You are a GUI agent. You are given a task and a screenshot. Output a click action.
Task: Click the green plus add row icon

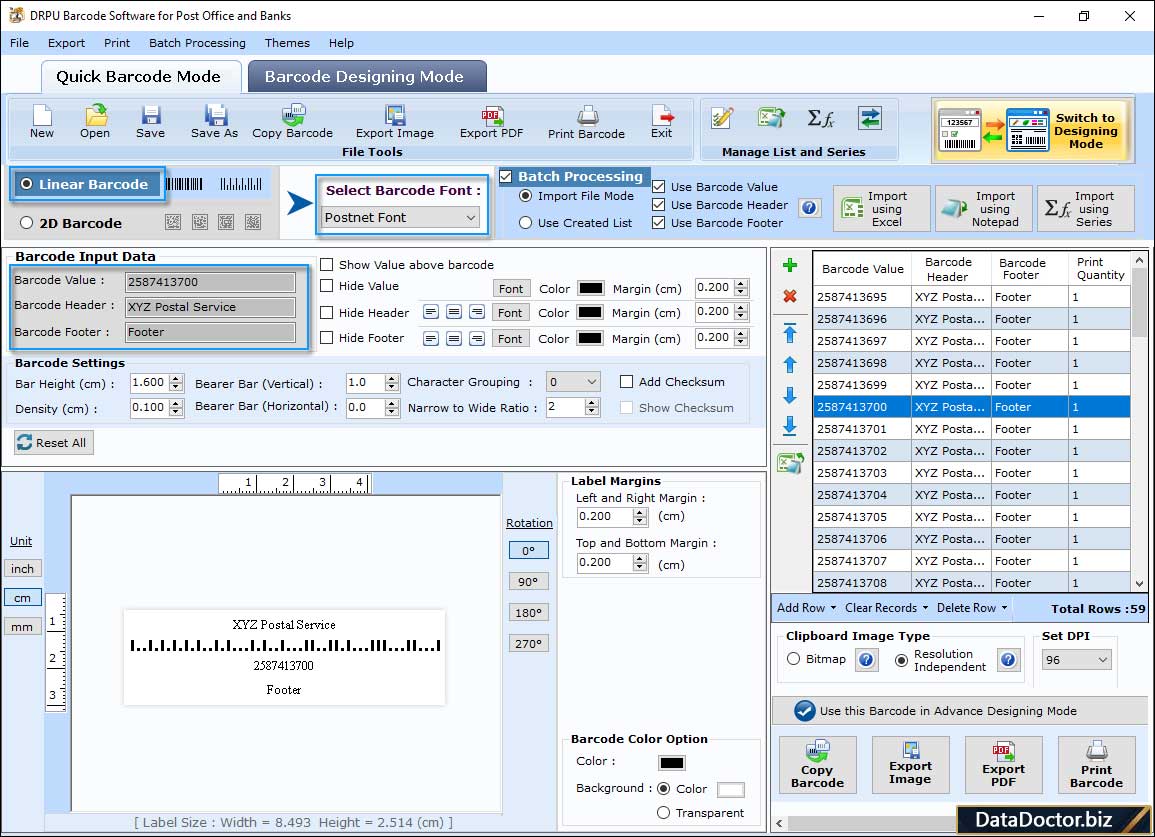[x=790, y=265]
